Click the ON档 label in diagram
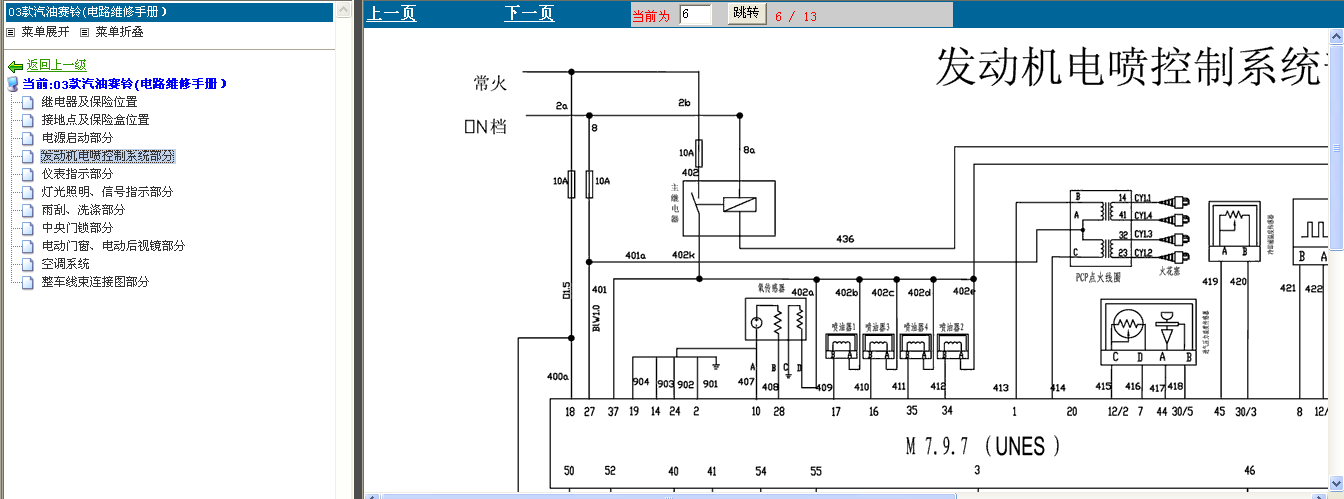 pos(486,127)
